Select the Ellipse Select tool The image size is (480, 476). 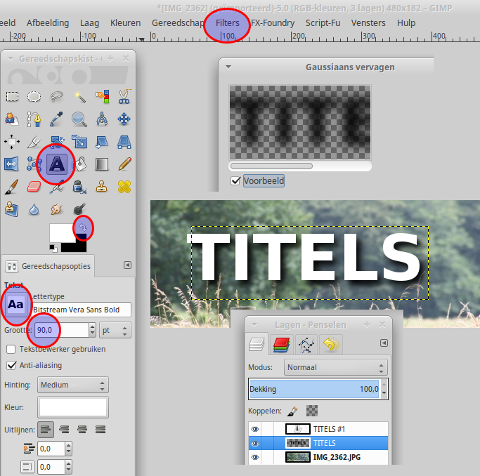click(34, 97)
